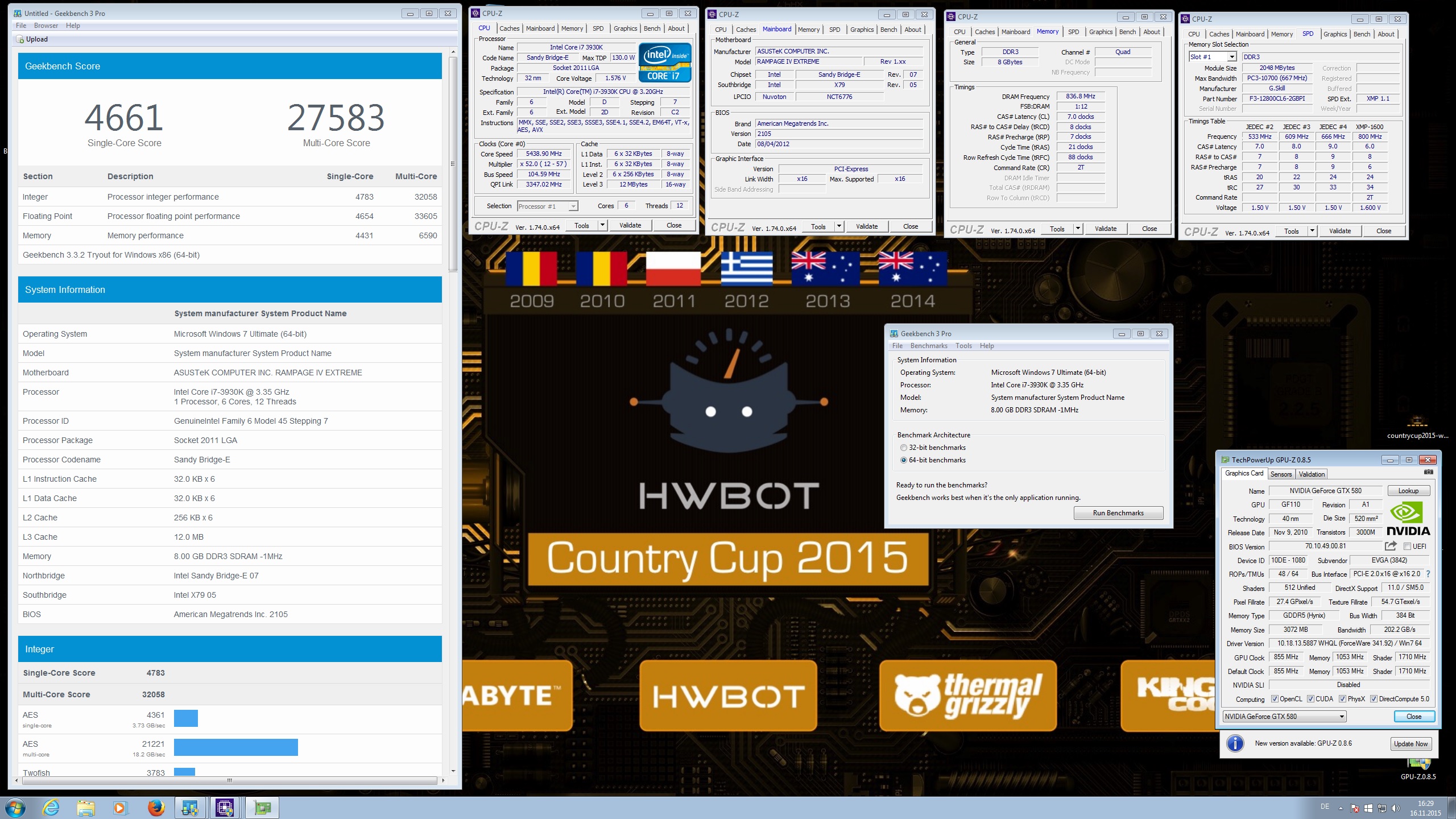Switch to the GPU-Z taskbar button
The width and height of the screenshot is (1456, 819).
[x=262, y=808]
